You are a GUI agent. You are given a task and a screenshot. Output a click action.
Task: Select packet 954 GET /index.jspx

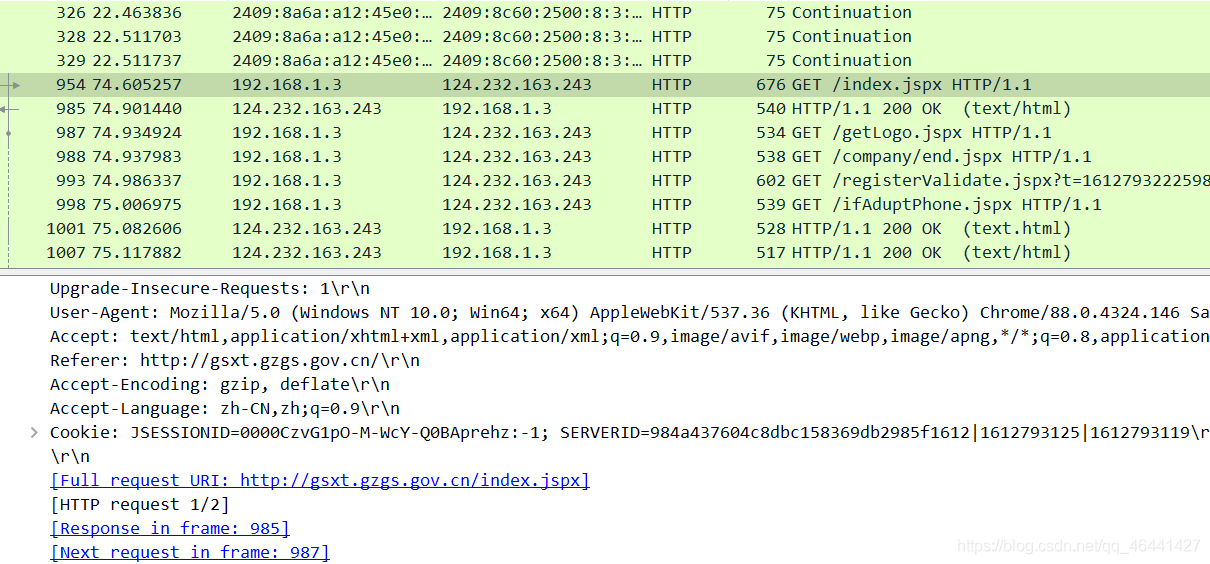(x=605, y=85)
